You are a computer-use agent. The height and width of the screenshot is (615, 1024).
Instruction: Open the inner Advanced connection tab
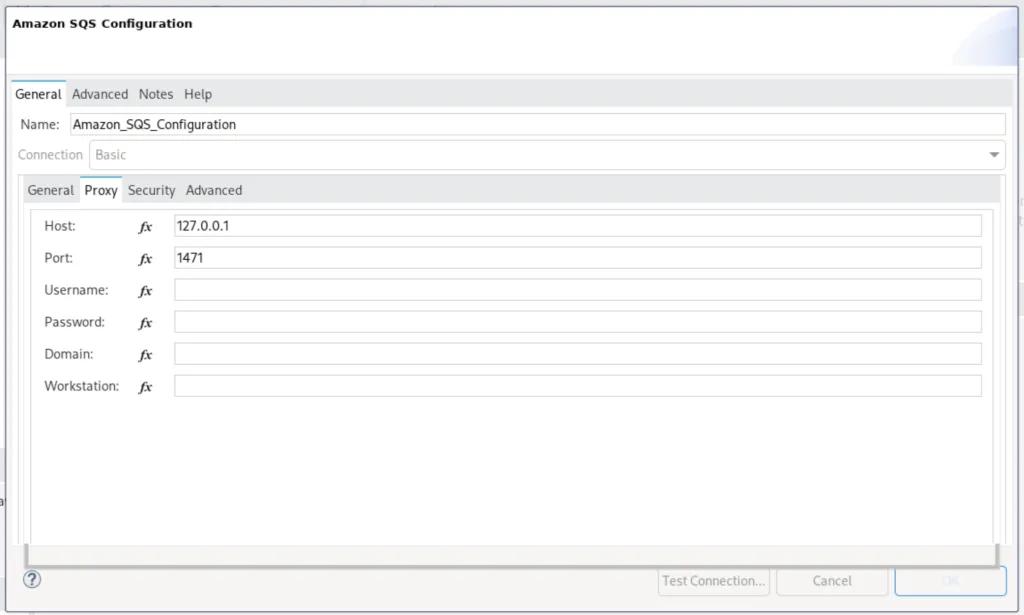point(214,190)
